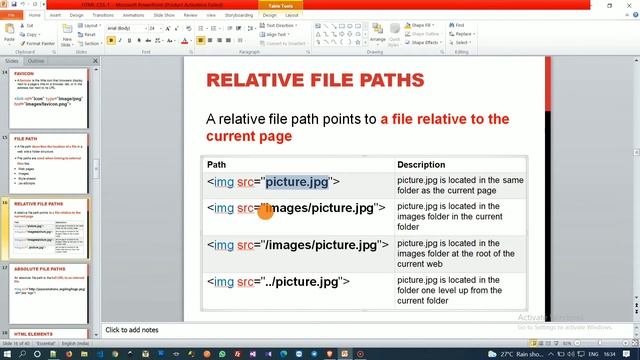Increase the list indent level
This screenshot has height=360, width=640.
[239, 28]
